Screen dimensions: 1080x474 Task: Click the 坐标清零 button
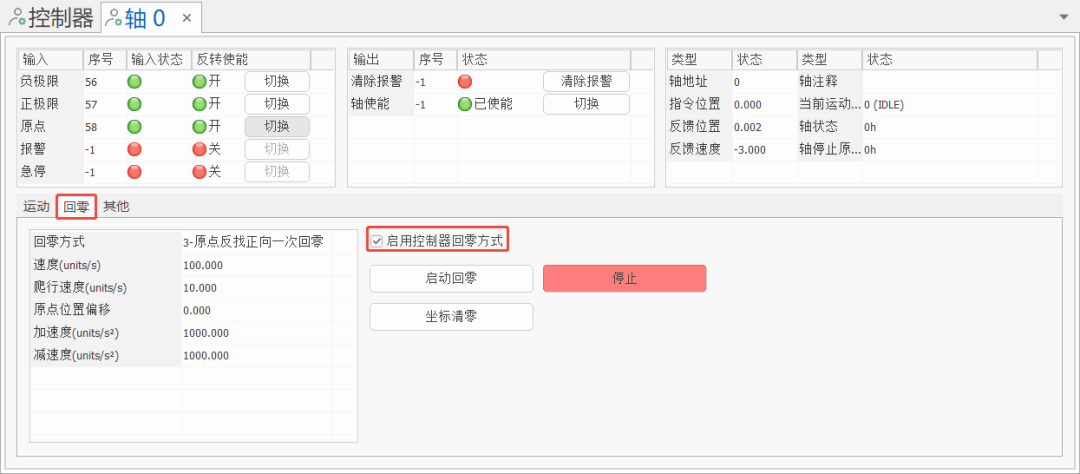[x=451, y=317]
